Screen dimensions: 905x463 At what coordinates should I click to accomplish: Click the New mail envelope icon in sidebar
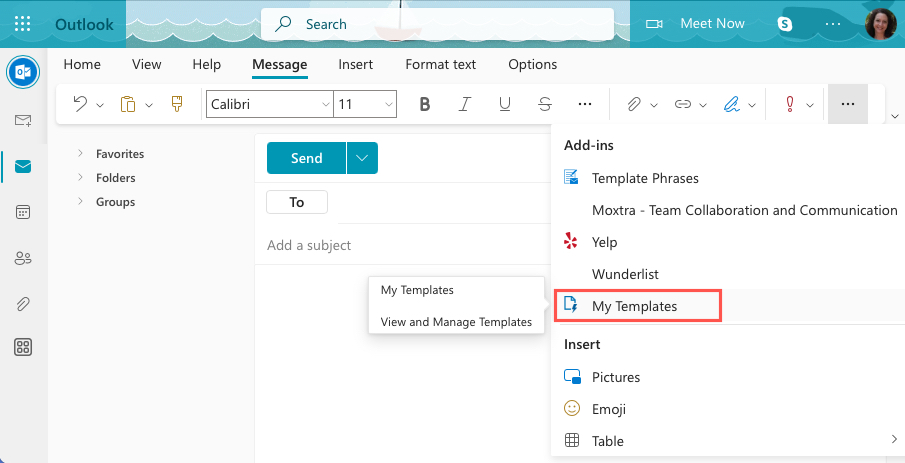(23, 120)
